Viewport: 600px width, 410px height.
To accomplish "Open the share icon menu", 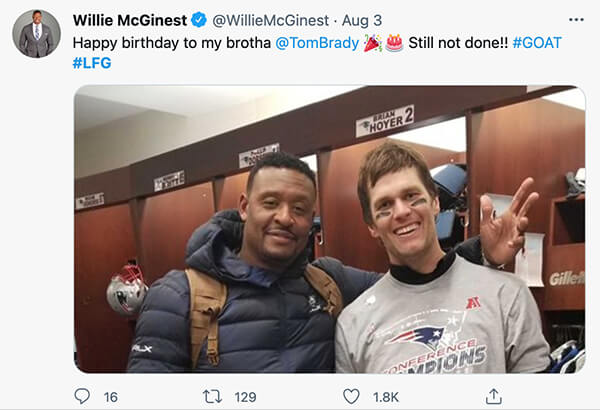I will click(492, 396).
